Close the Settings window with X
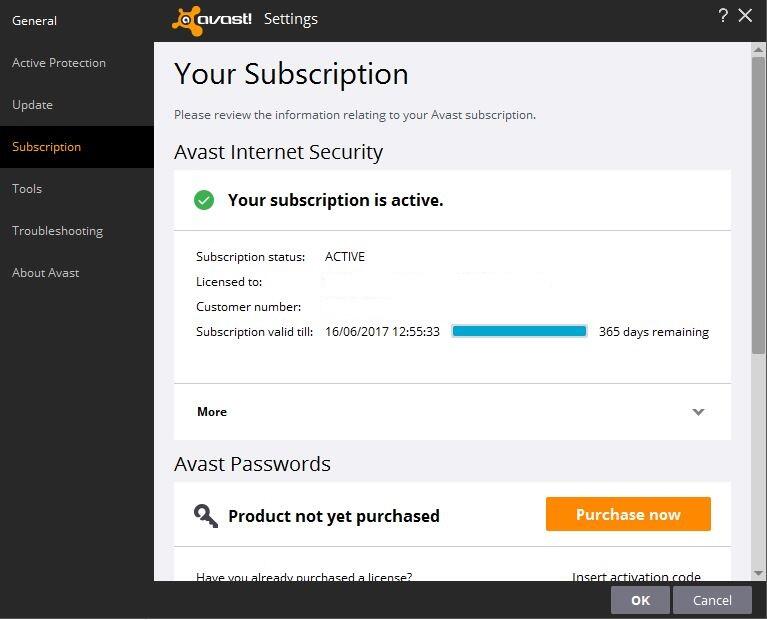 click(x=745, y=15)
